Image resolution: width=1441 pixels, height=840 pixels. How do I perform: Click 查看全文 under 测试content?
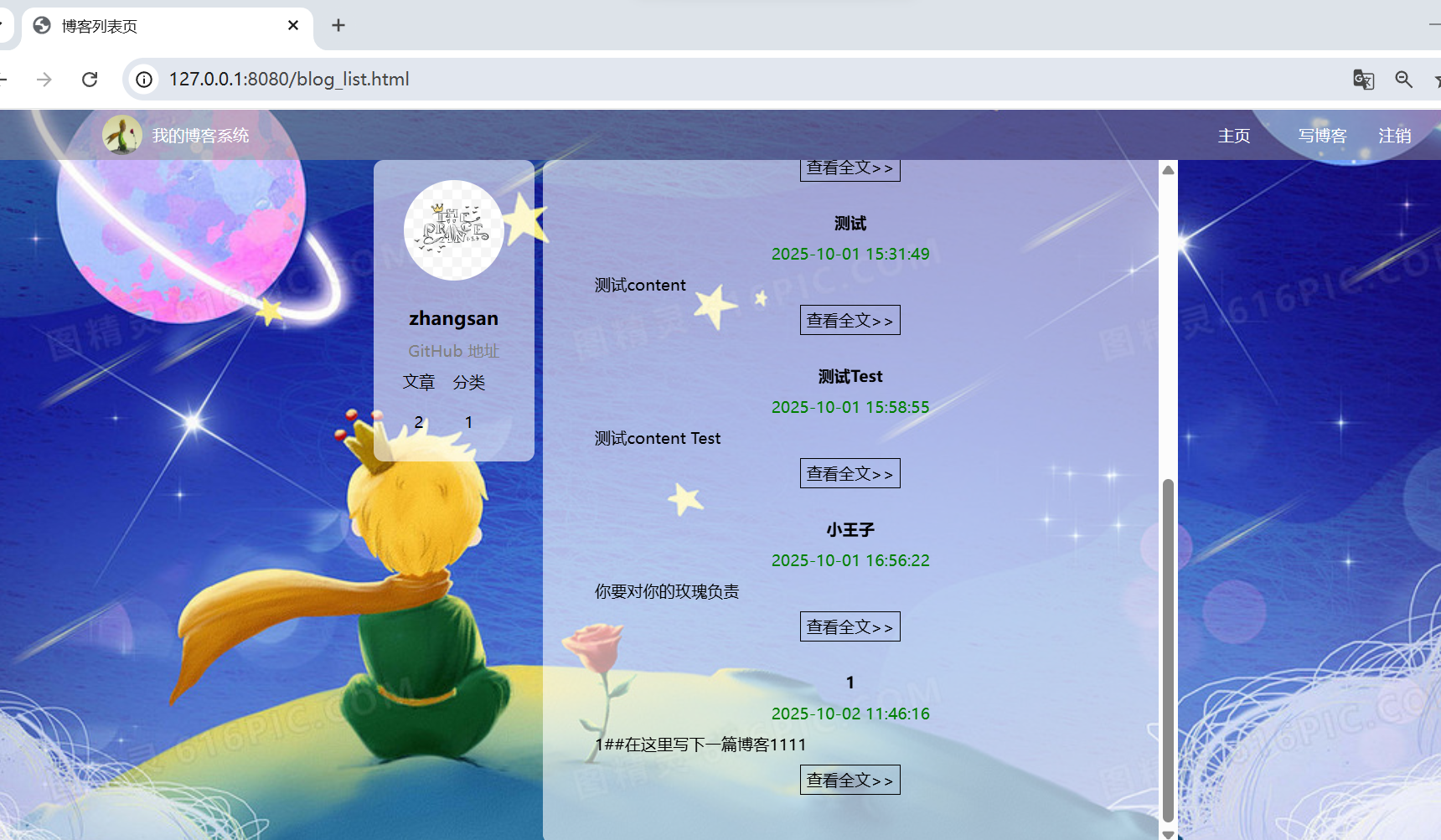(x=850, y=320)
